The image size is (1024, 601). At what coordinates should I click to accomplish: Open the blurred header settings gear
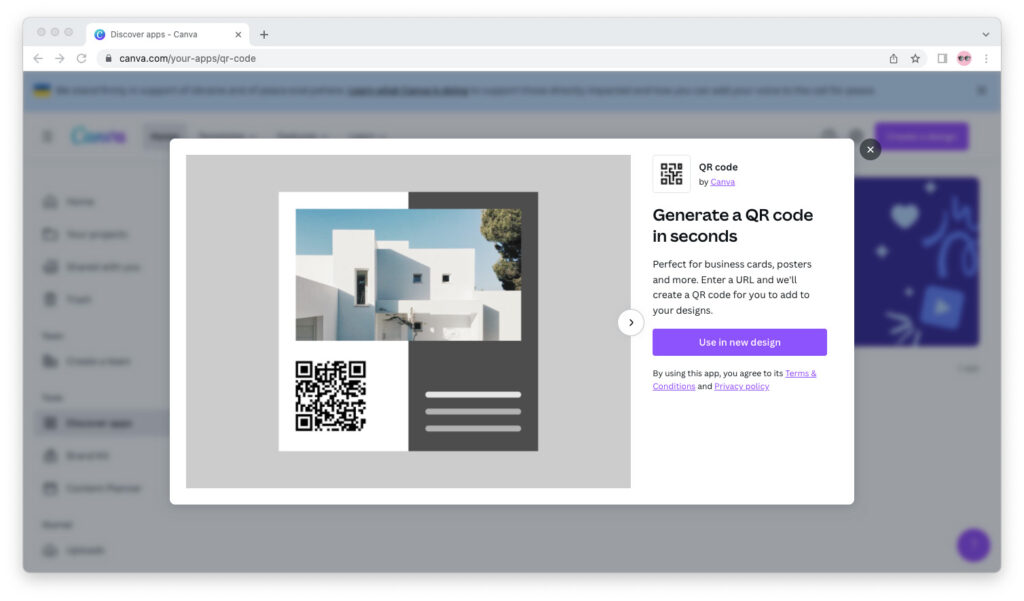[x=856, y=136]
